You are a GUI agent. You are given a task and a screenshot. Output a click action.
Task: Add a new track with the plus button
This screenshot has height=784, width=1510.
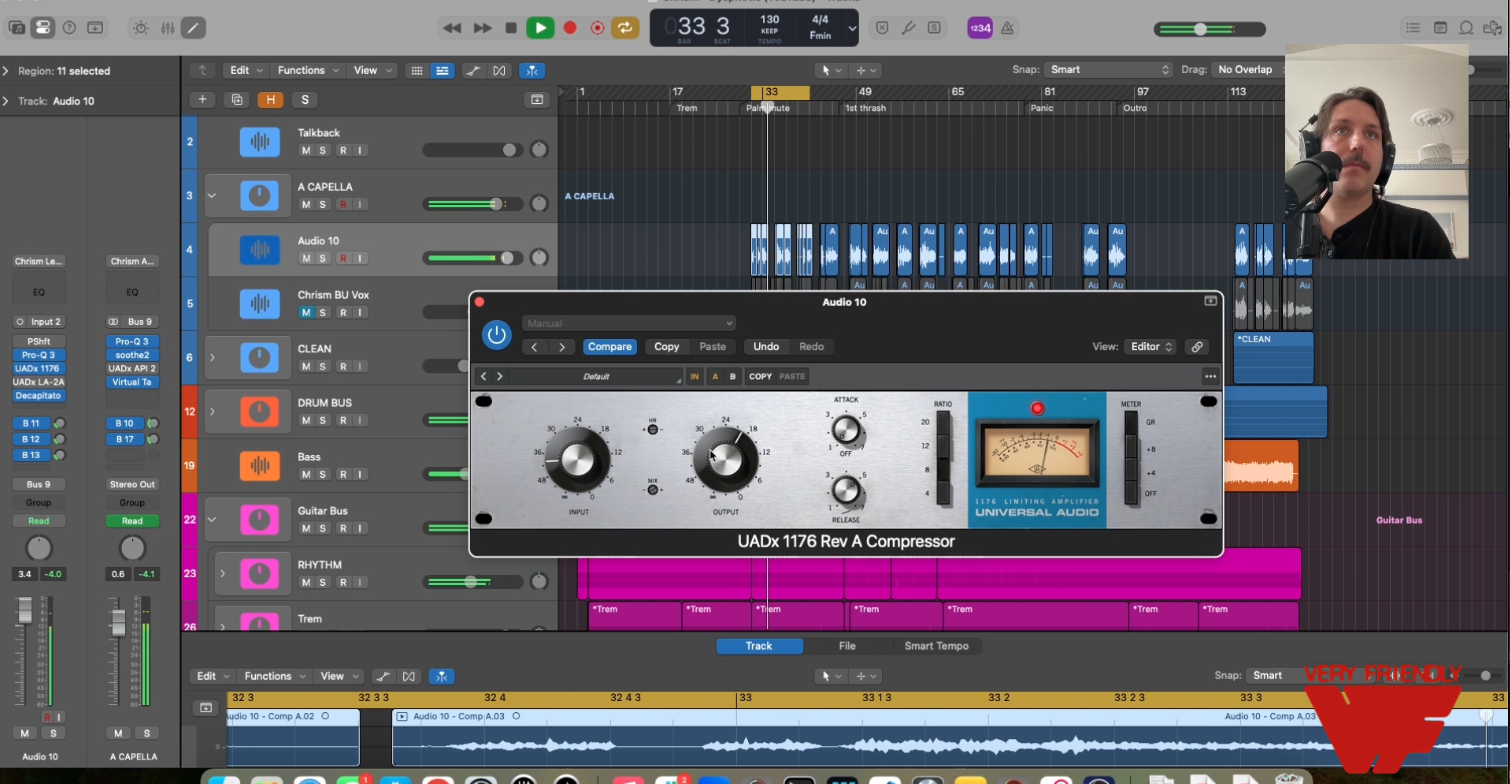pos(202,99)
